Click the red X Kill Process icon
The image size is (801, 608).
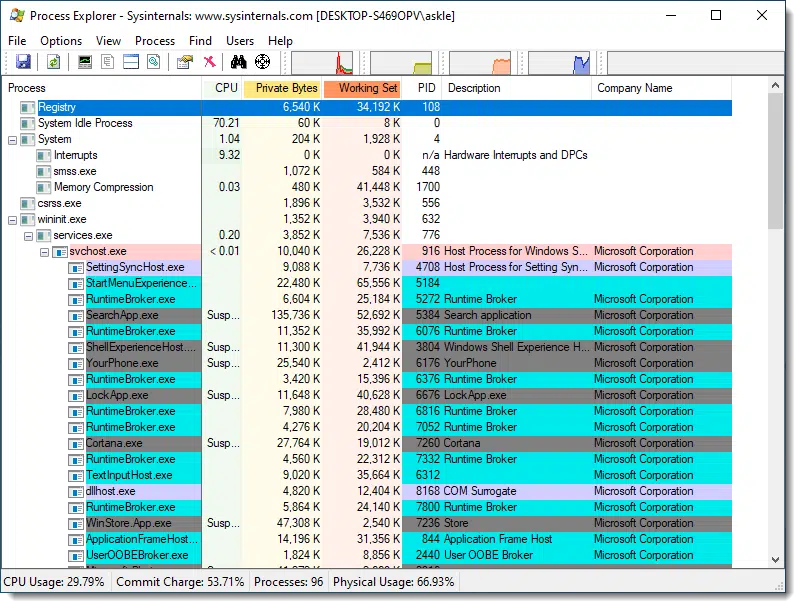[x=209, y=62]
